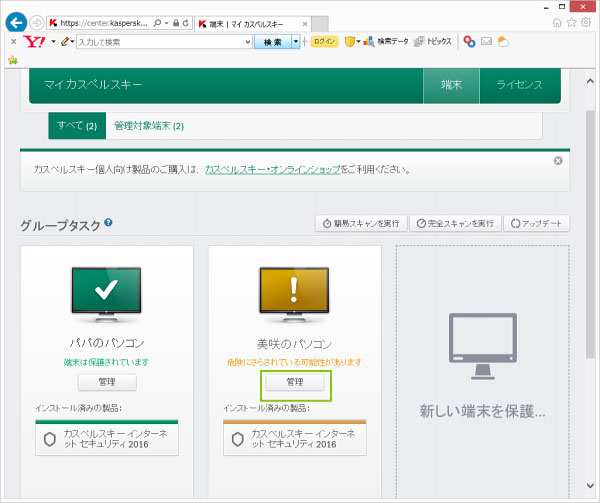Click 新しい端末を保護... text
Screen dimensions: 600x503
[x=483, y=412]
